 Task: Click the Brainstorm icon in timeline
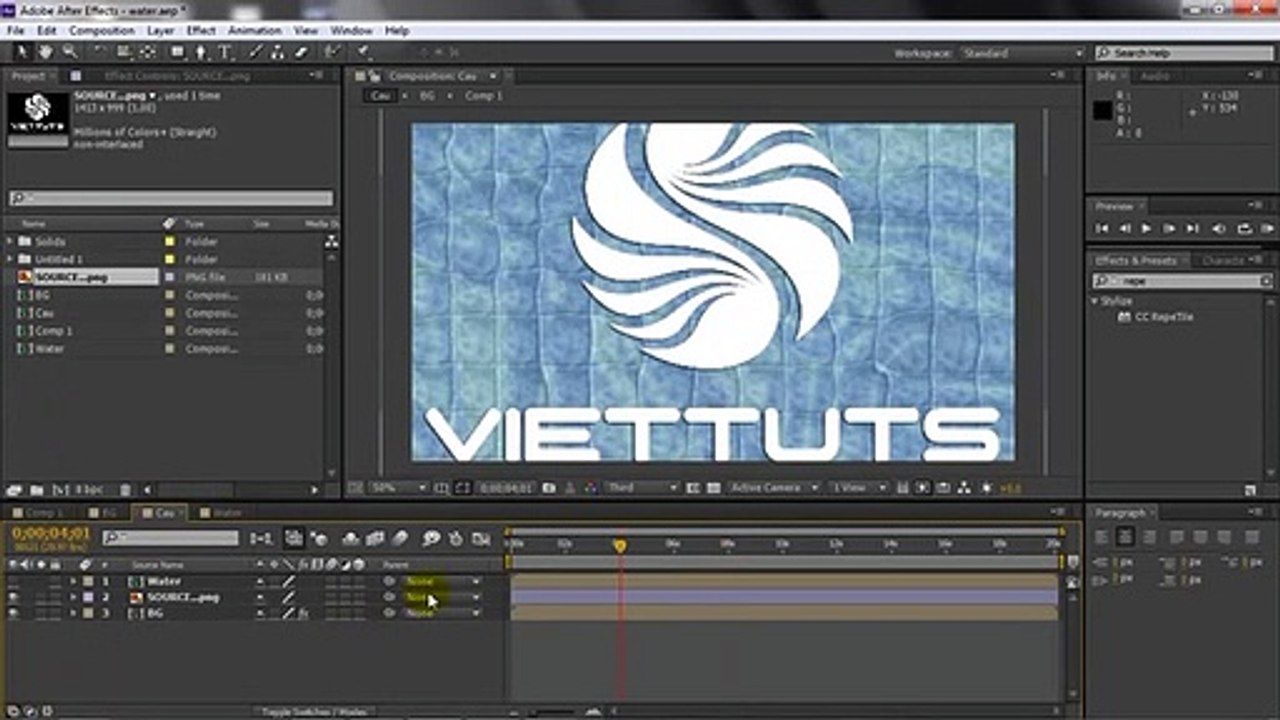[431, 538]
